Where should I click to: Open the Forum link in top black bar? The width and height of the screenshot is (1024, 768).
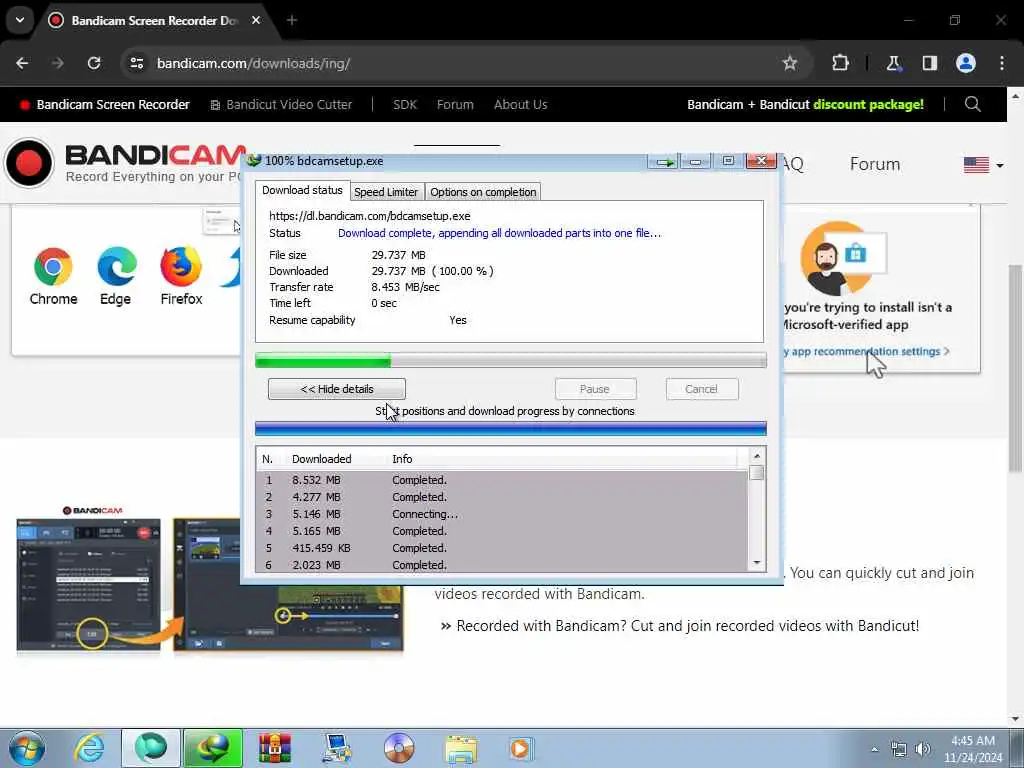click(455, 104)
